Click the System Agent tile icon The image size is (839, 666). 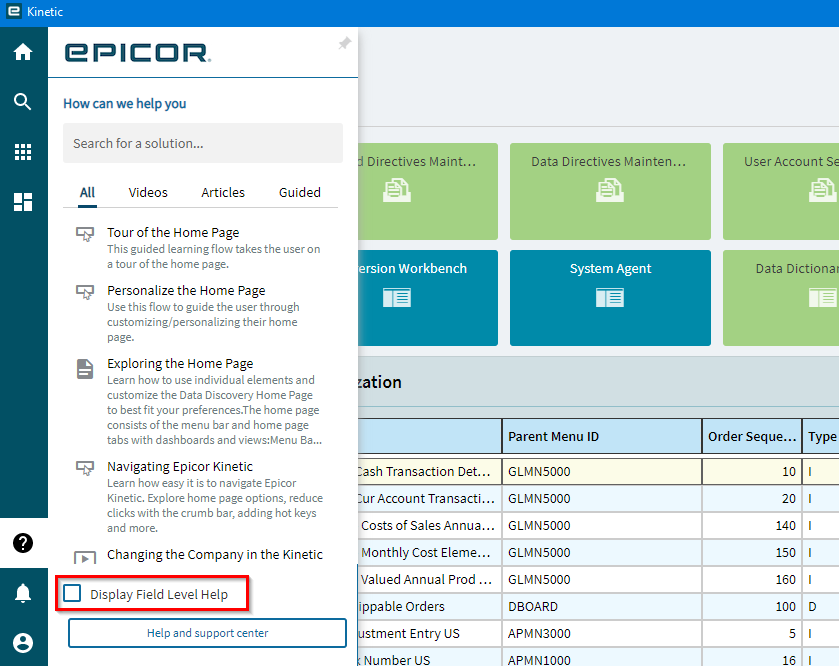(x=610, y=297)
